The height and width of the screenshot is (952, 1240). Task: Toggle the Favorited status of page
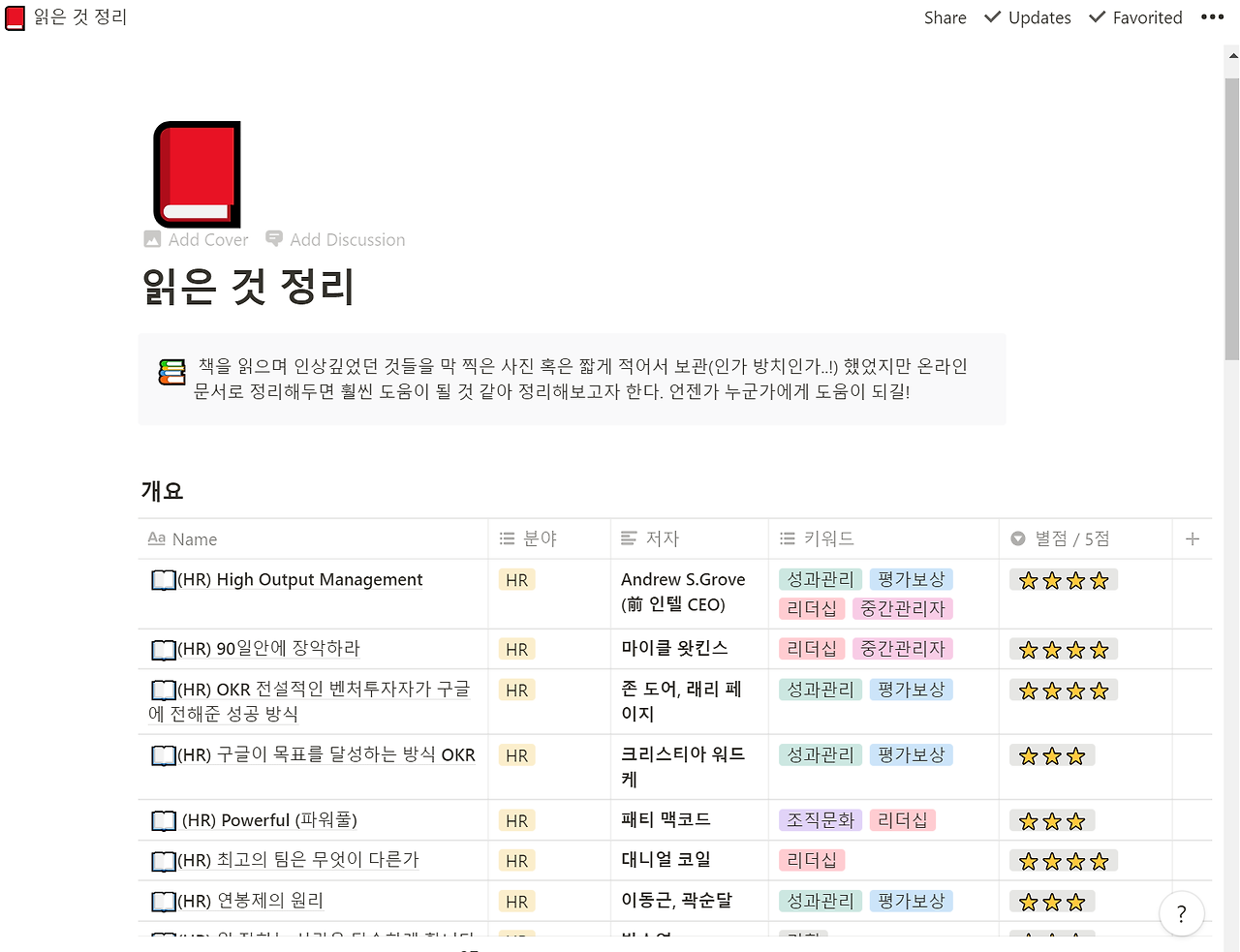[1135, 17]
